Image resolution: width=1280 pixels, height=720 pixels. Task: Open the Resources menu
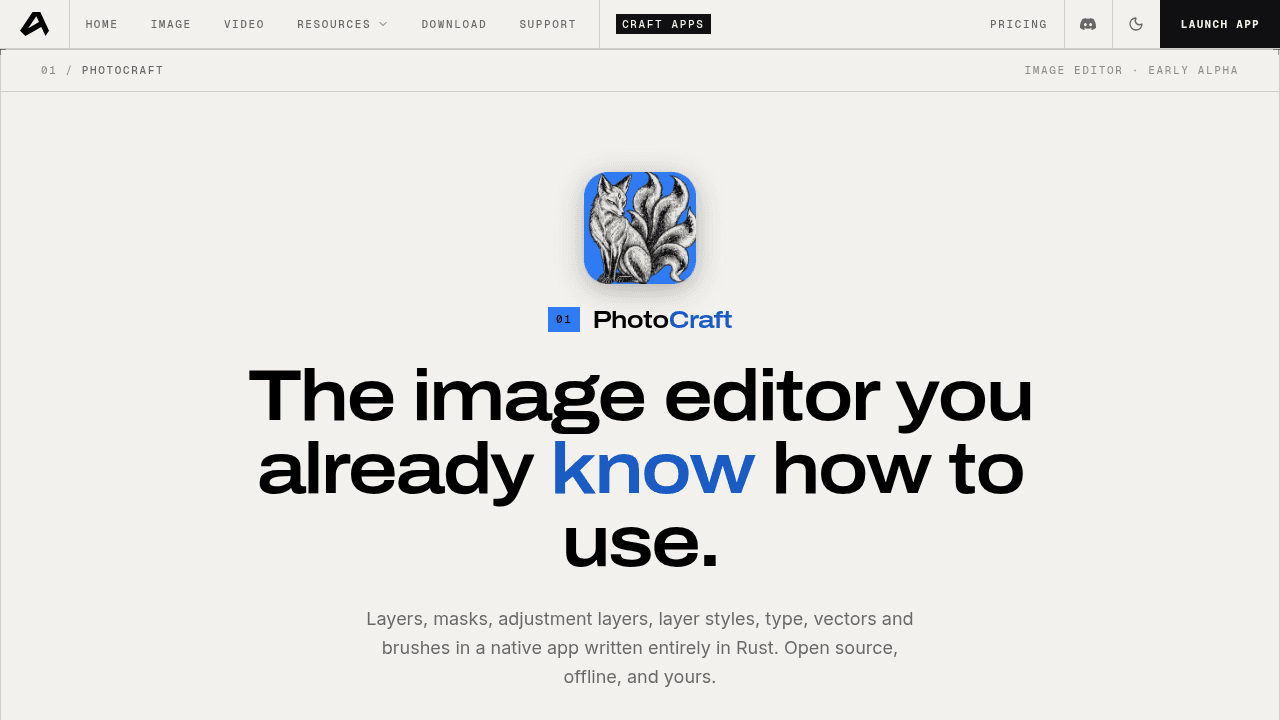(342, 24)
